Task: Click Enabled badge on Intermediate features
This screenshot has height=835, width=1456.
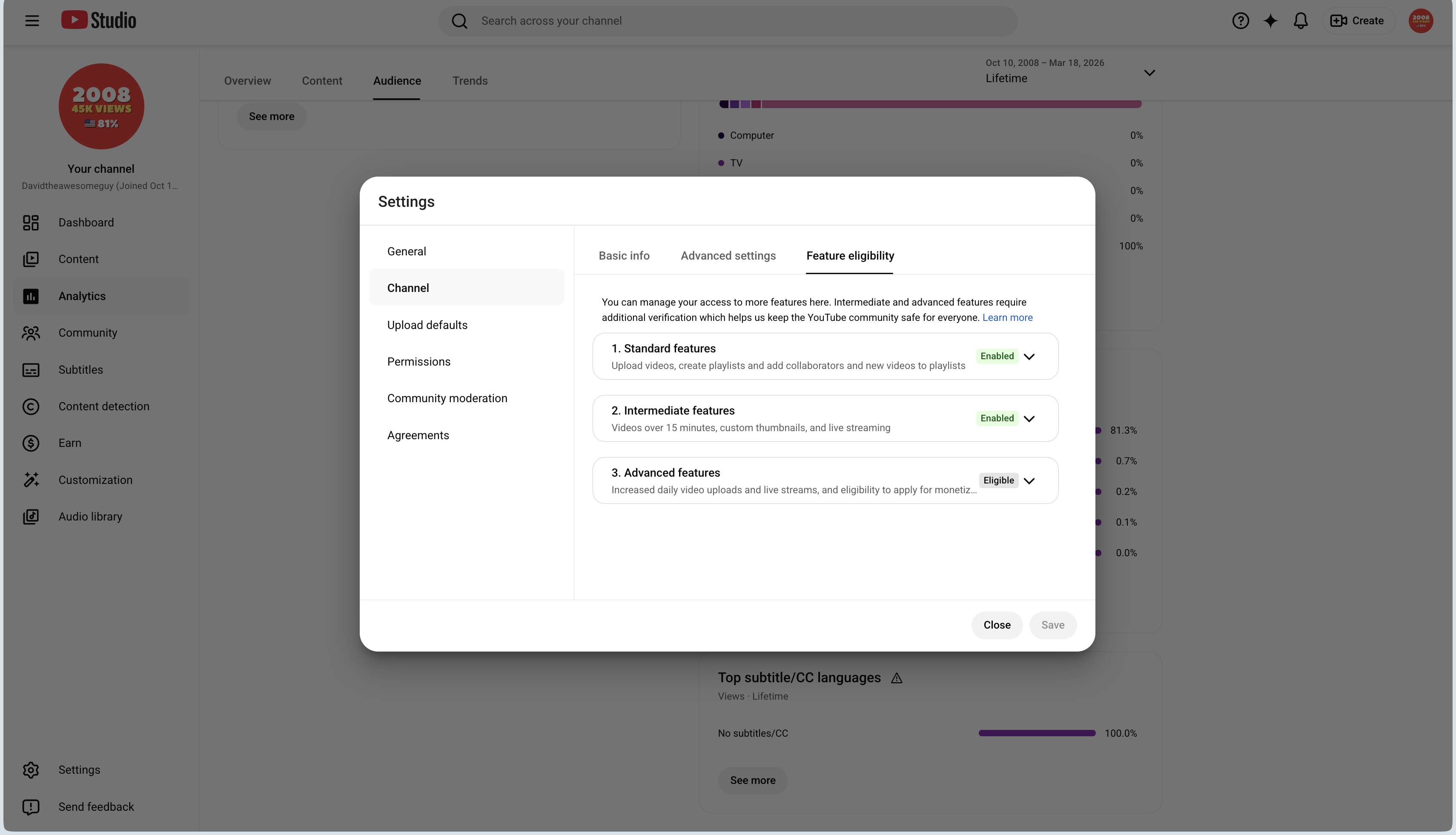Action: [x=997, y=419]
